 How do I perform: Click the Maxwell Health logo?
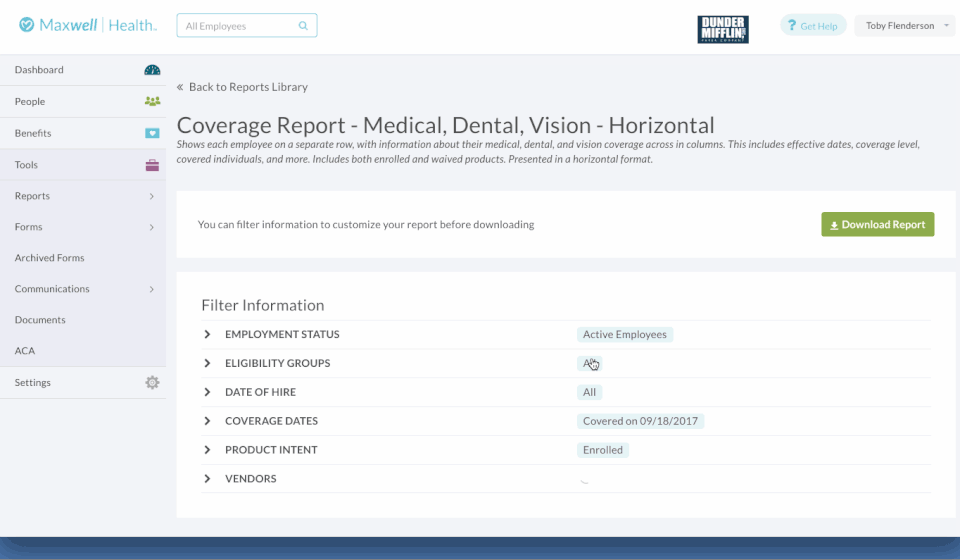88,25
